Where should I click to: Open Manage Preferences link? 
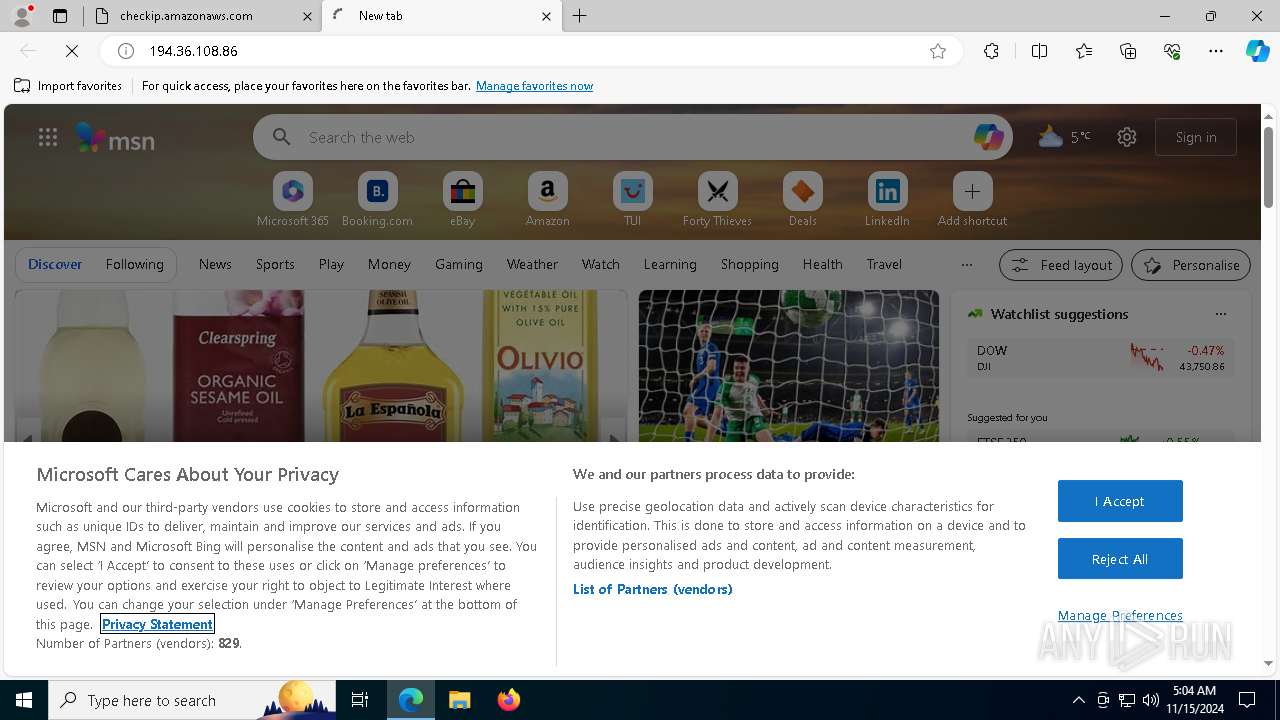[x=1120, y=616]
